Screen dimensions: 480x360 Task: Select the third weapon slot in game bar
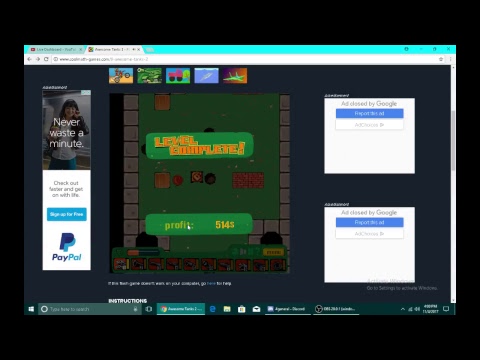pos(156,264)
